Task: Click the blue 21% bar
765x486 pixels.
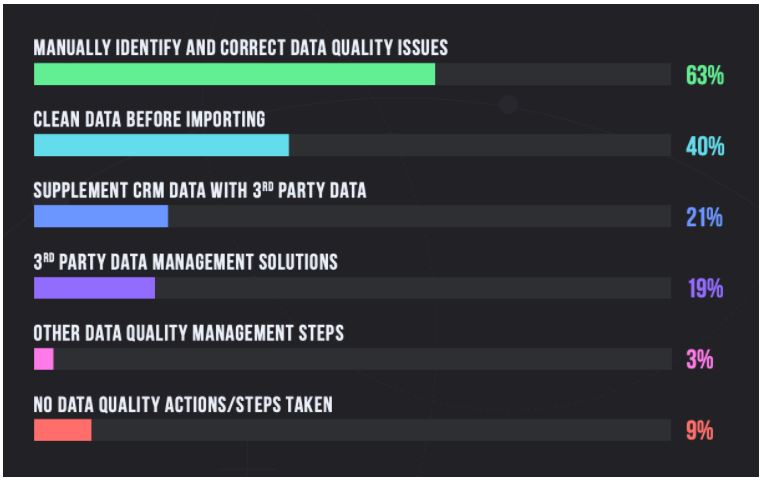Action: [101, 216]
